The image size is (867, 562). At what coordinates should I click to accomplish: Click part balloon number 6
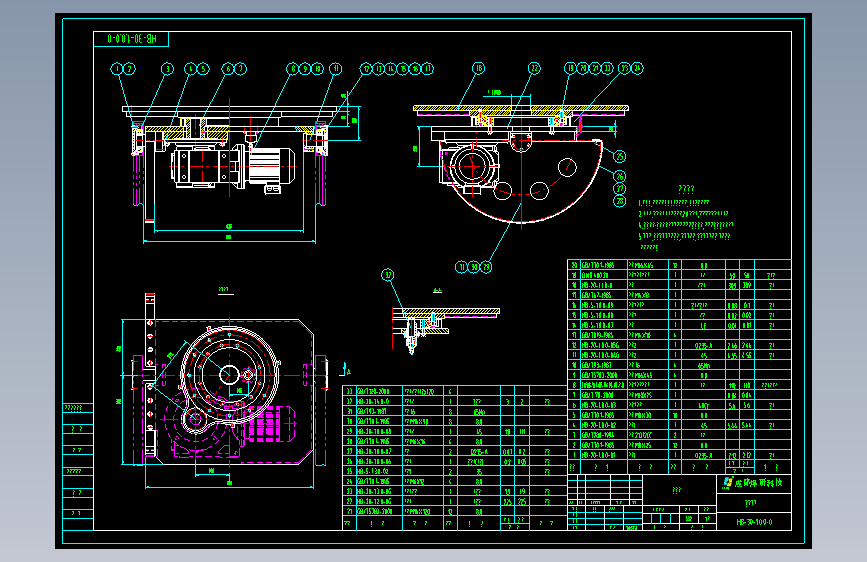[x=228, y=69]
